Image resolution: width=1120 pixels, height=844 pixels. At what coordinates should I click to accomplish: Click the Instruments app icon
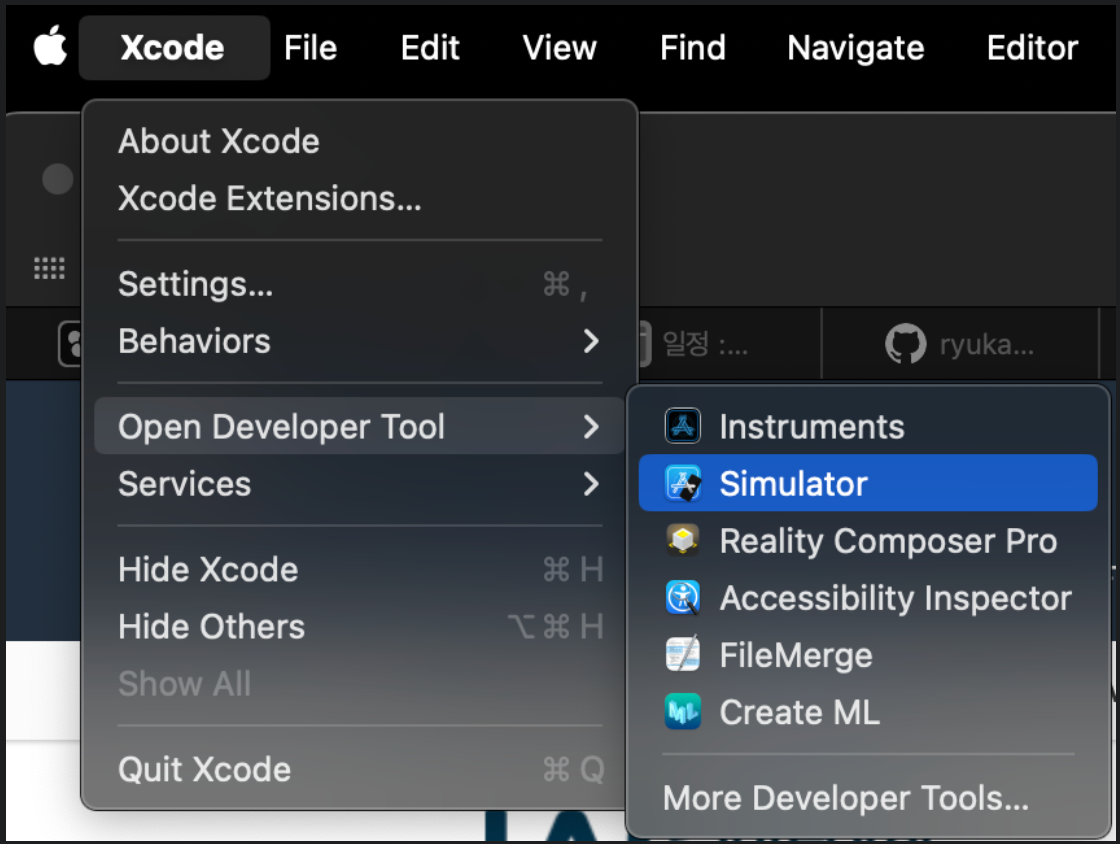click(x=683, y=427)
